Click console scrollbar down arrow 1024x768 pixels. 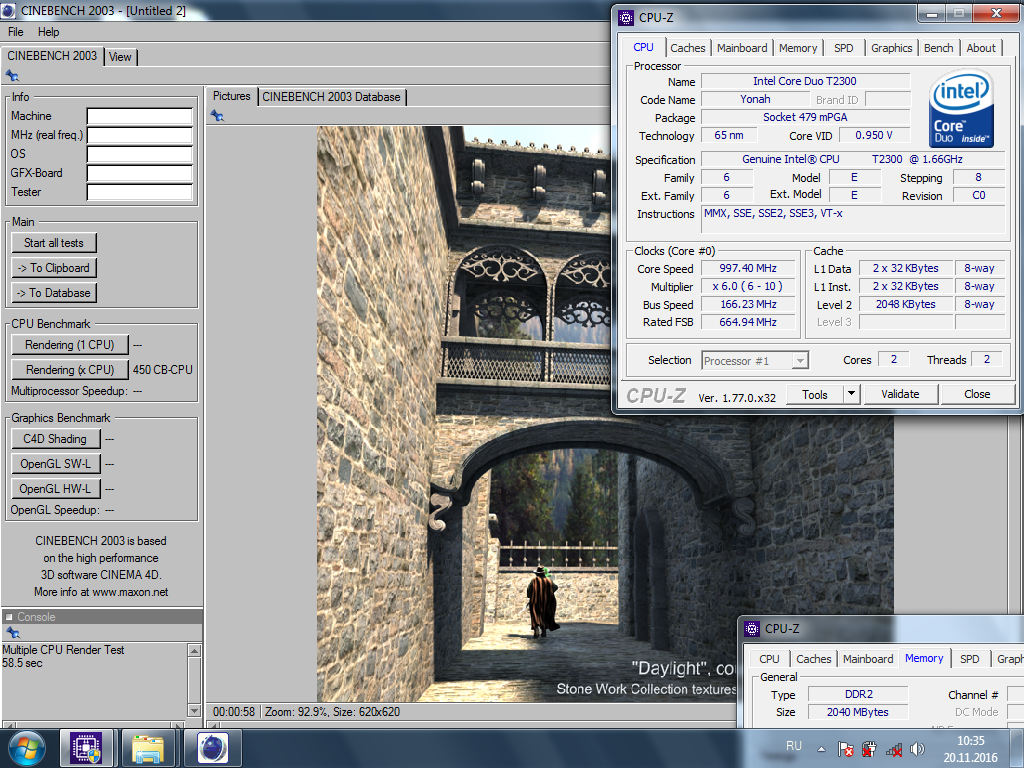194,710
